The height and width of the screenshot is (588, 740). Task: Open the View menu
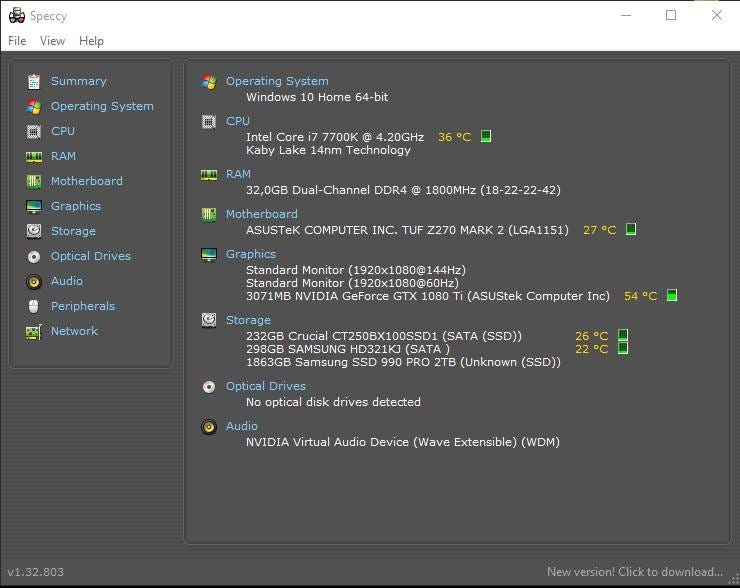52,41
